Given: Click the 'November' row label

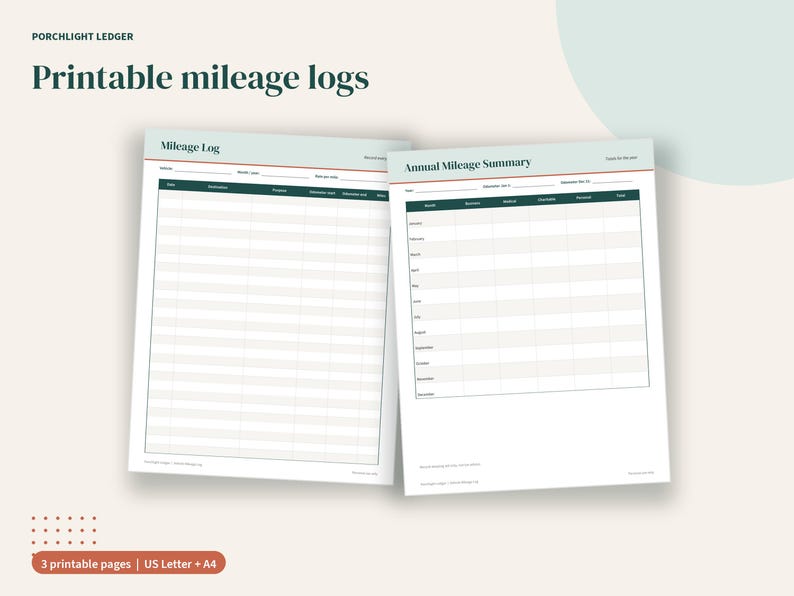Looking at the screenshot, I should tap(425, 379).
